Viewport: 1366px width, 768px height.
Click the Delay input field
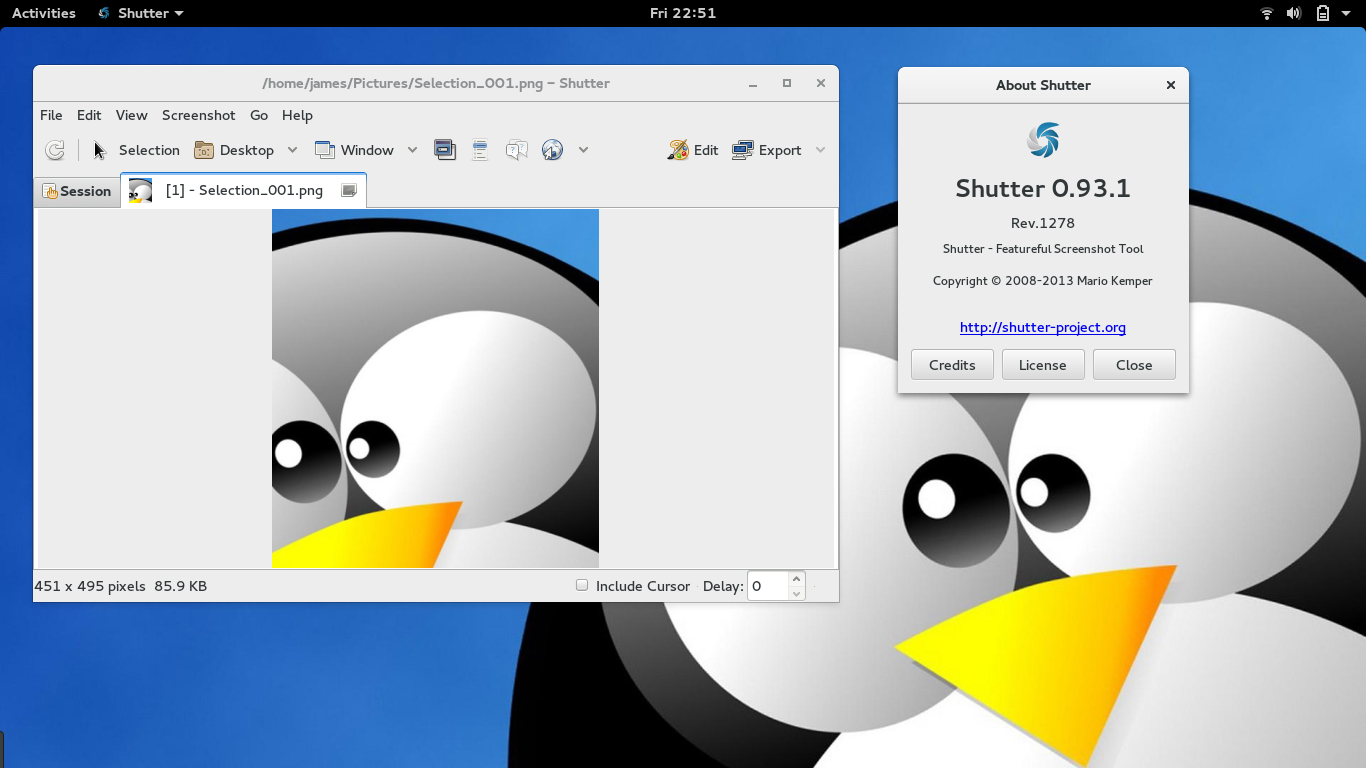point(767,586)
